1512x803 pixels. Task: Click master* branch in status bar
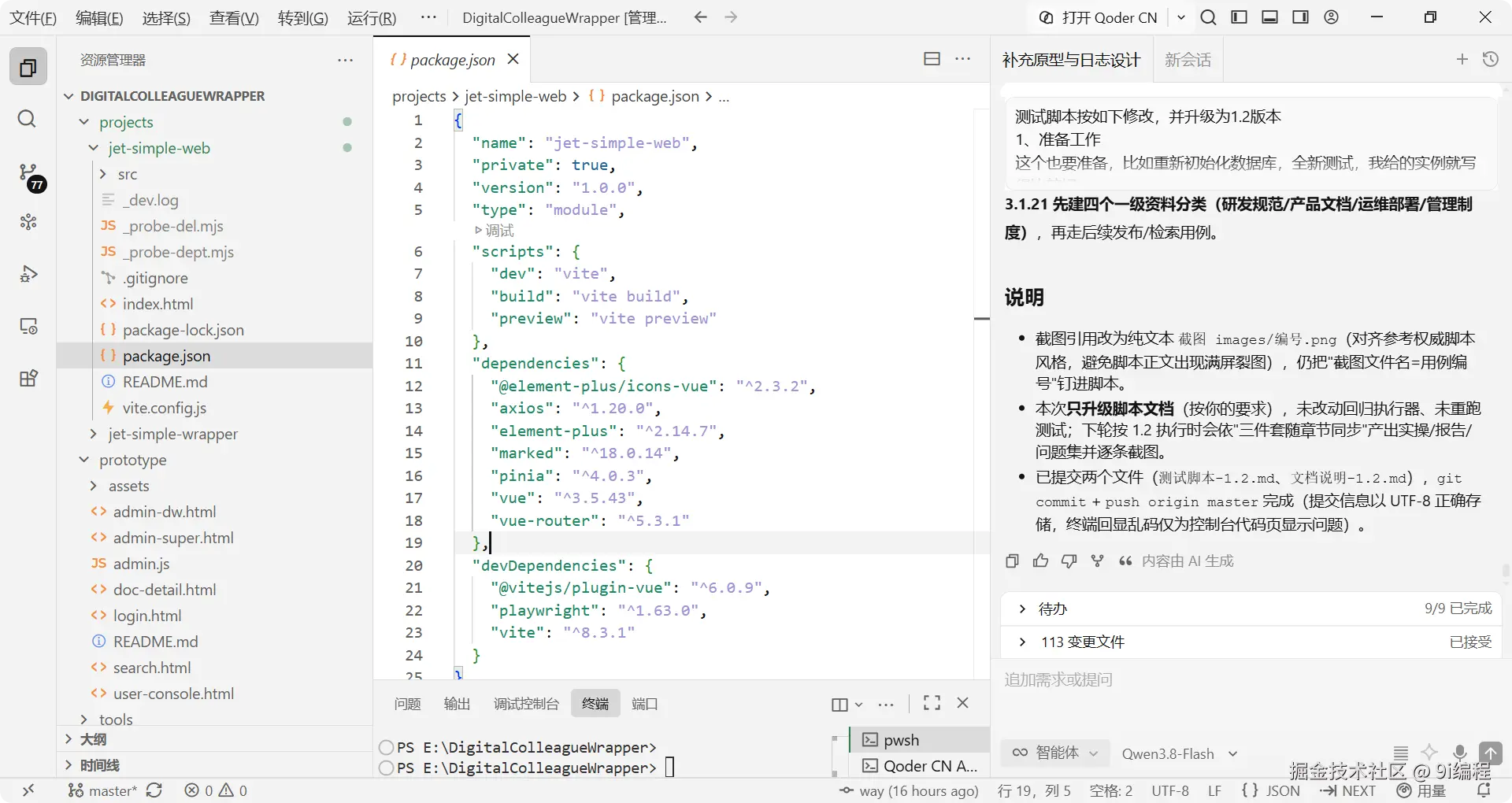pos(102,790)
